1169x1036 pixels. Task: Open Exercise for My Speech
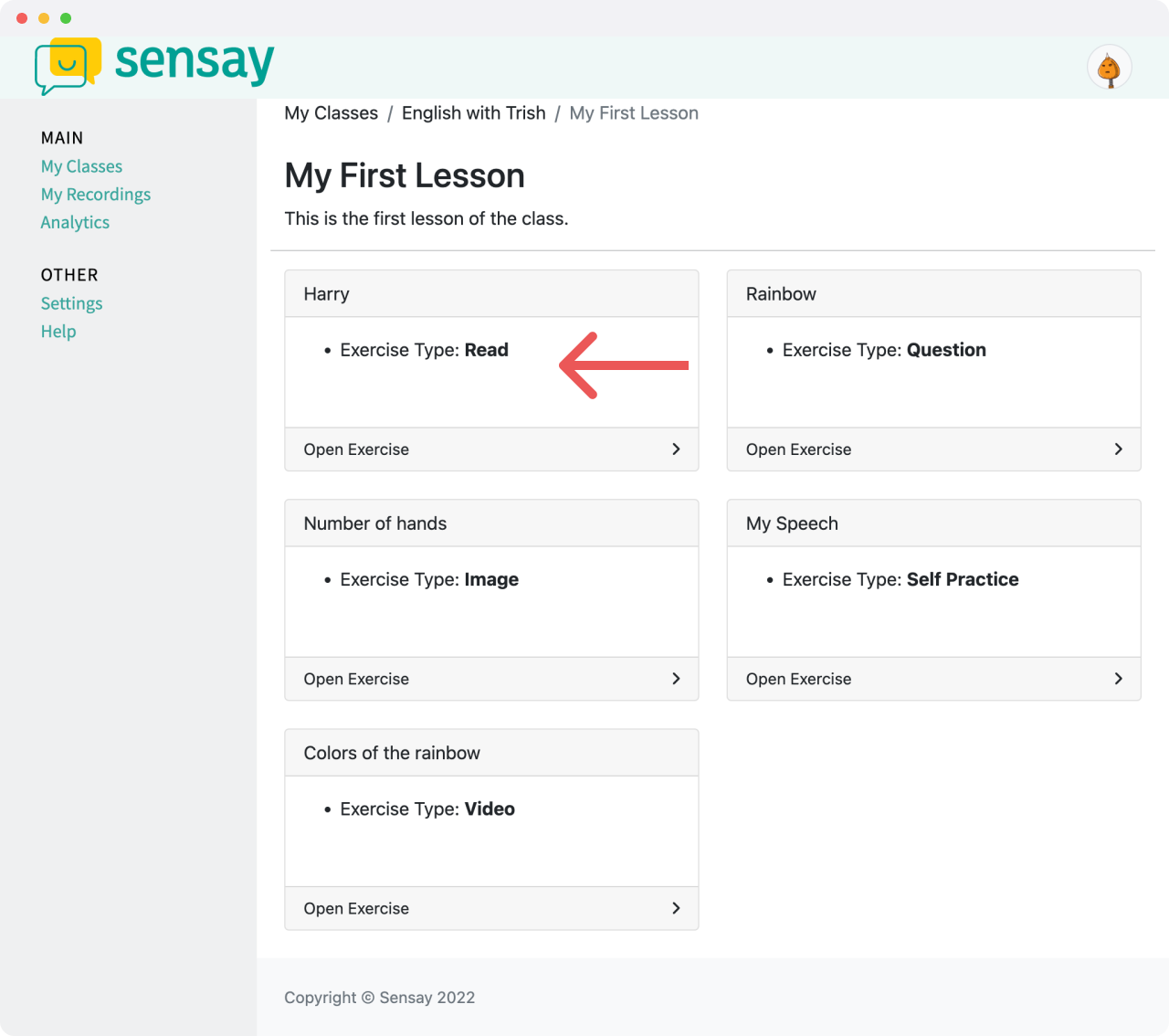coord(933,679)
